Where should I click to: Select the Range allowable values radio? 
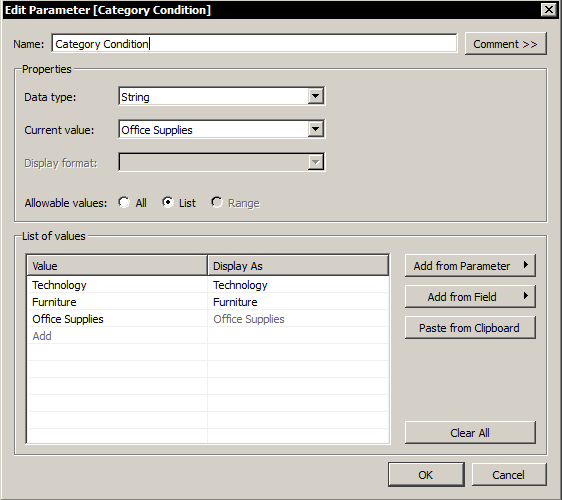(x=216, y=203)
